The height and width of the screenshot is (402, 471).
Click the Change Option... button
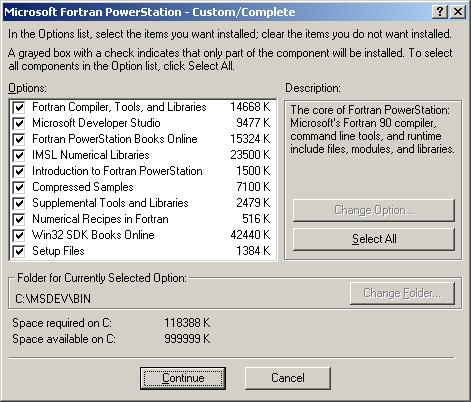tap(374, 210)
